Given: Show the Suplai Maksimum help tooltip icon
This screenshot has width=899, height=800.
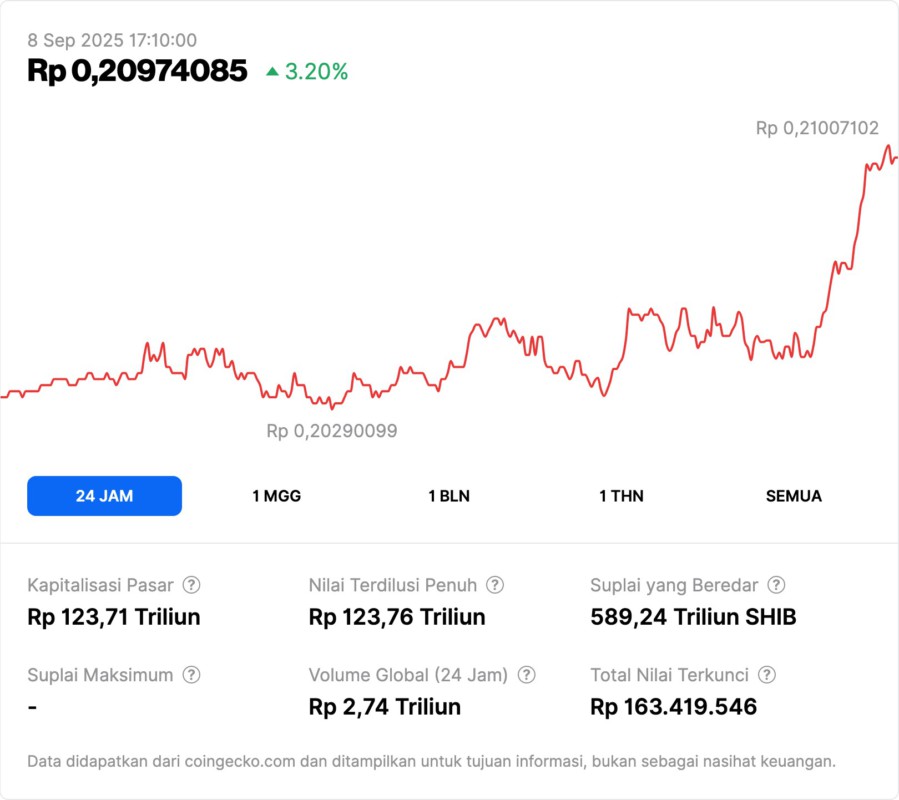Looking at the screenshot, I should (191, 675).
